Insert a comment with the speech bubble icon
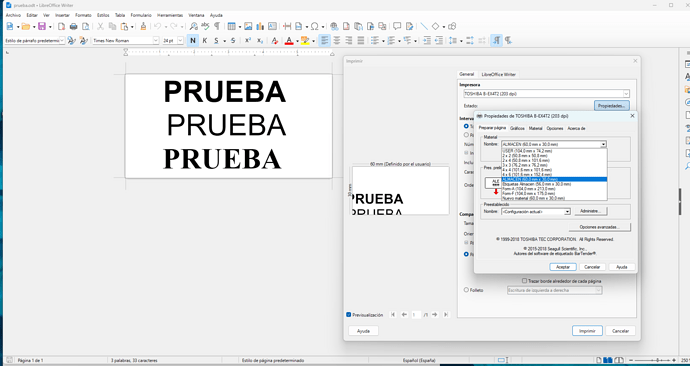The height and width of the screenshot is (366, 690). point(397,26)
